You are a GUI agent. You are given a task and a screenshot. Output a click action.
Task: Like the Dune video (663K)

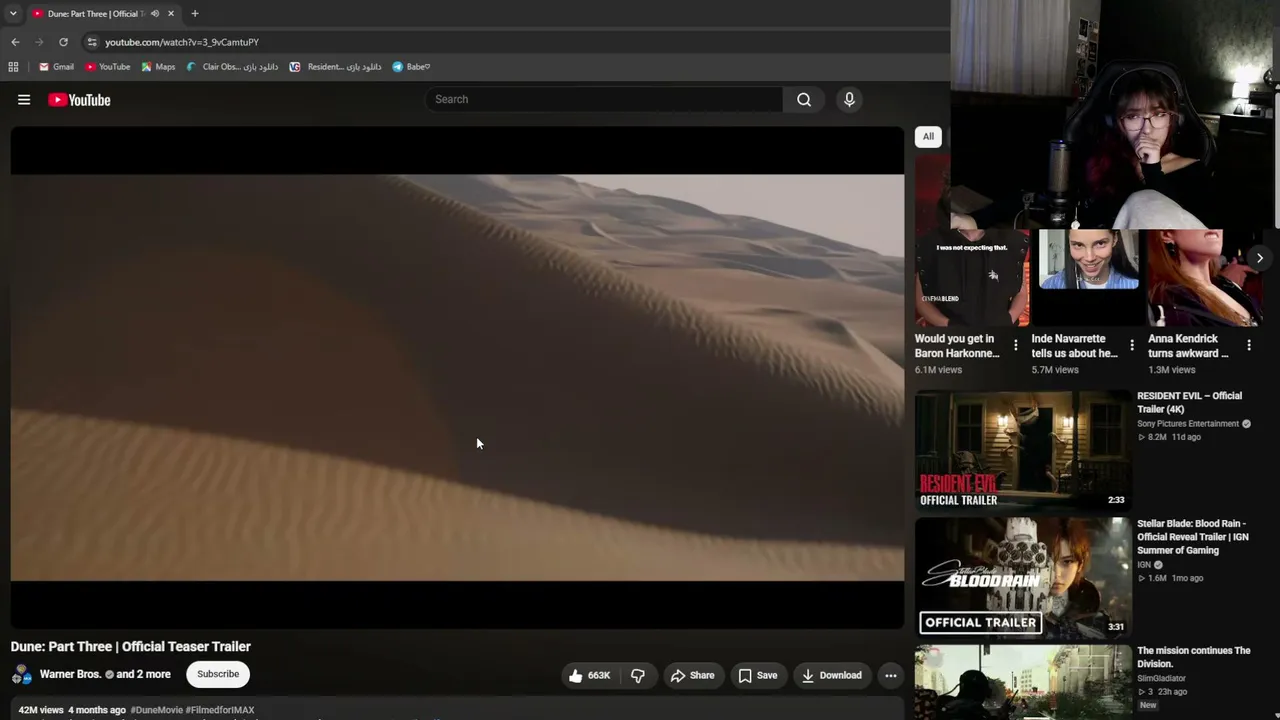click(x=589, y=675)
